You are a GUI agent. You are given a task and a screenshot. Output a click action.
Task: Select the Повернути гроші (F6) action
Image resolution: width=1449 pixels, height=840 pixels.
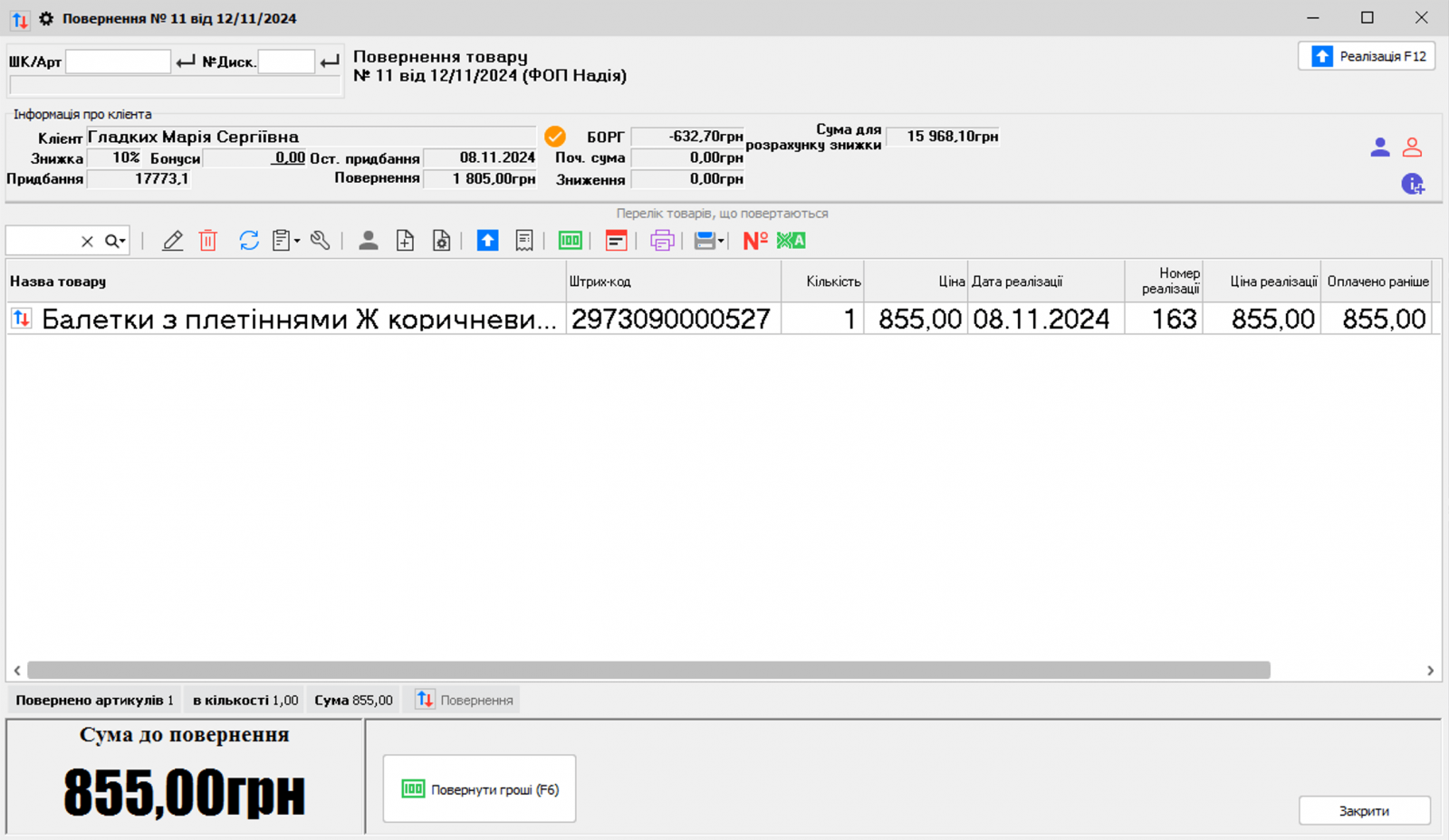coord(479,787)
